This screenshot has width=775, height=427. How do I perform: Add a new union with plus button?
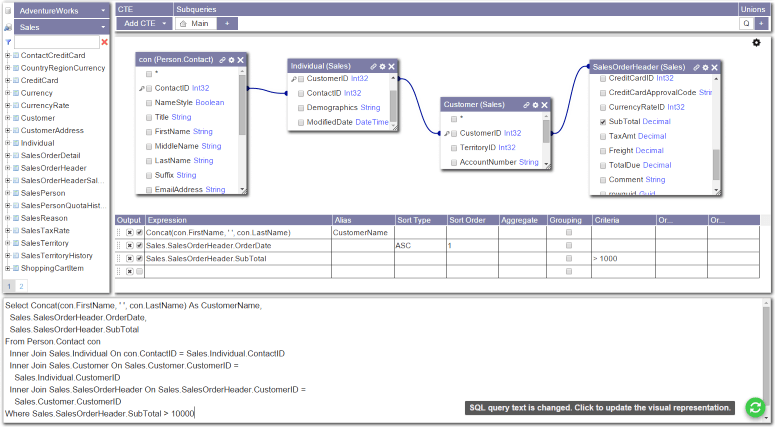761,23
